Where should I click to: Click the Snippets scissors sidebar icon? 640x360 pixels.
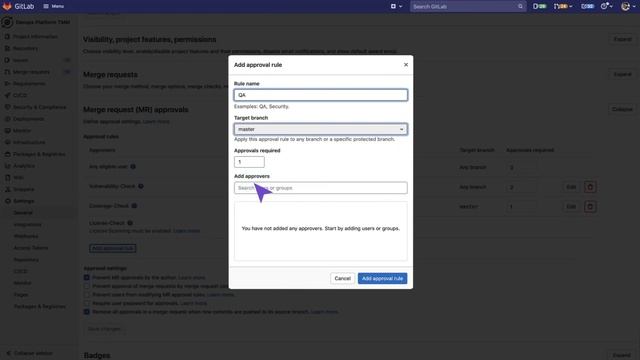click(7, 189)
